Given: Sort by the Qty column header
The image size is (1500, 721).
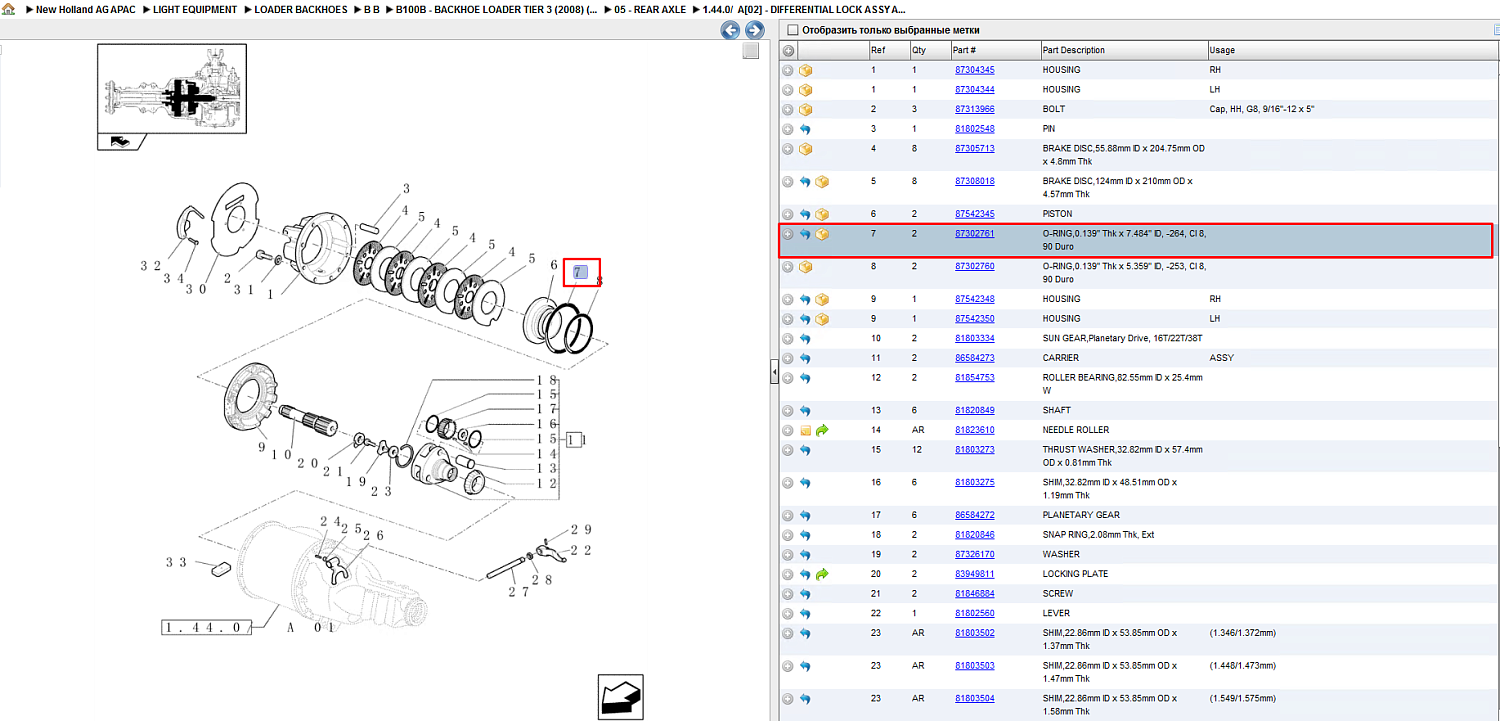Looking at the screenshot, I should (x=928, y=50).
